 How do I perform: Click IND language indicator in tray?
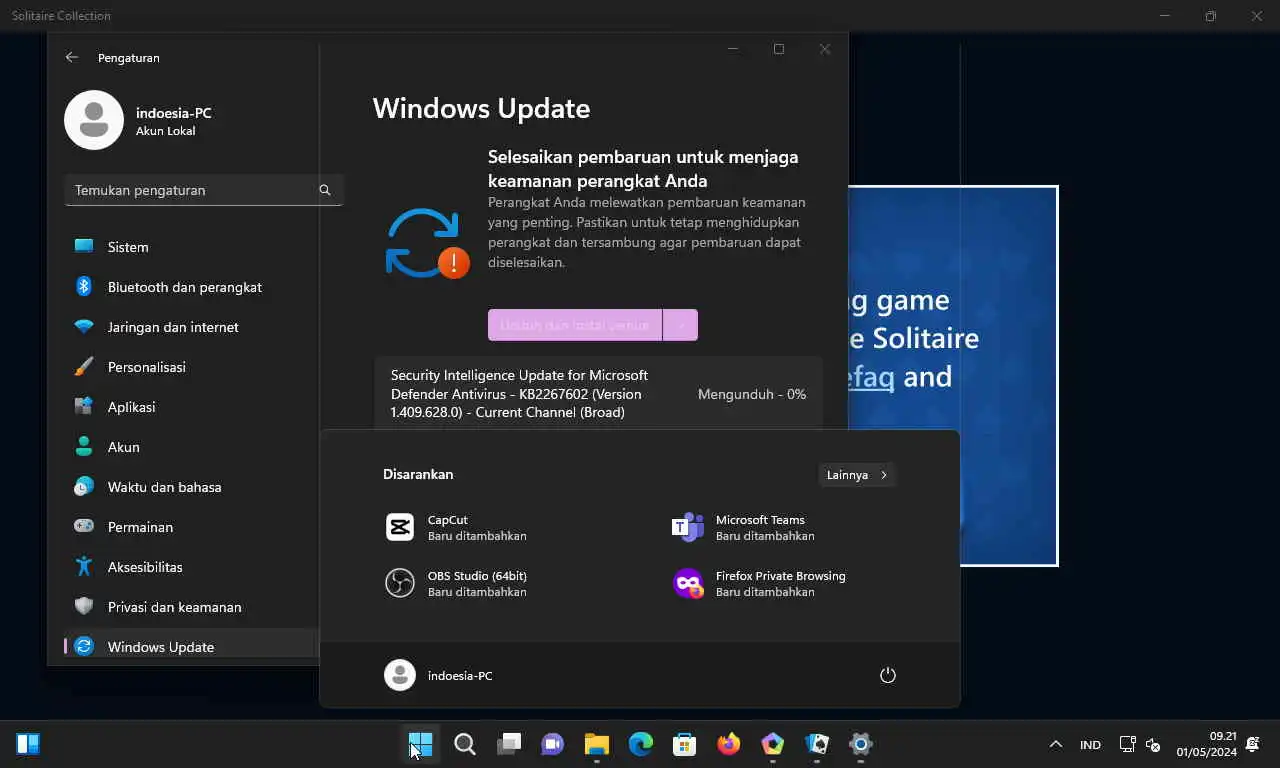(1090, 744)
